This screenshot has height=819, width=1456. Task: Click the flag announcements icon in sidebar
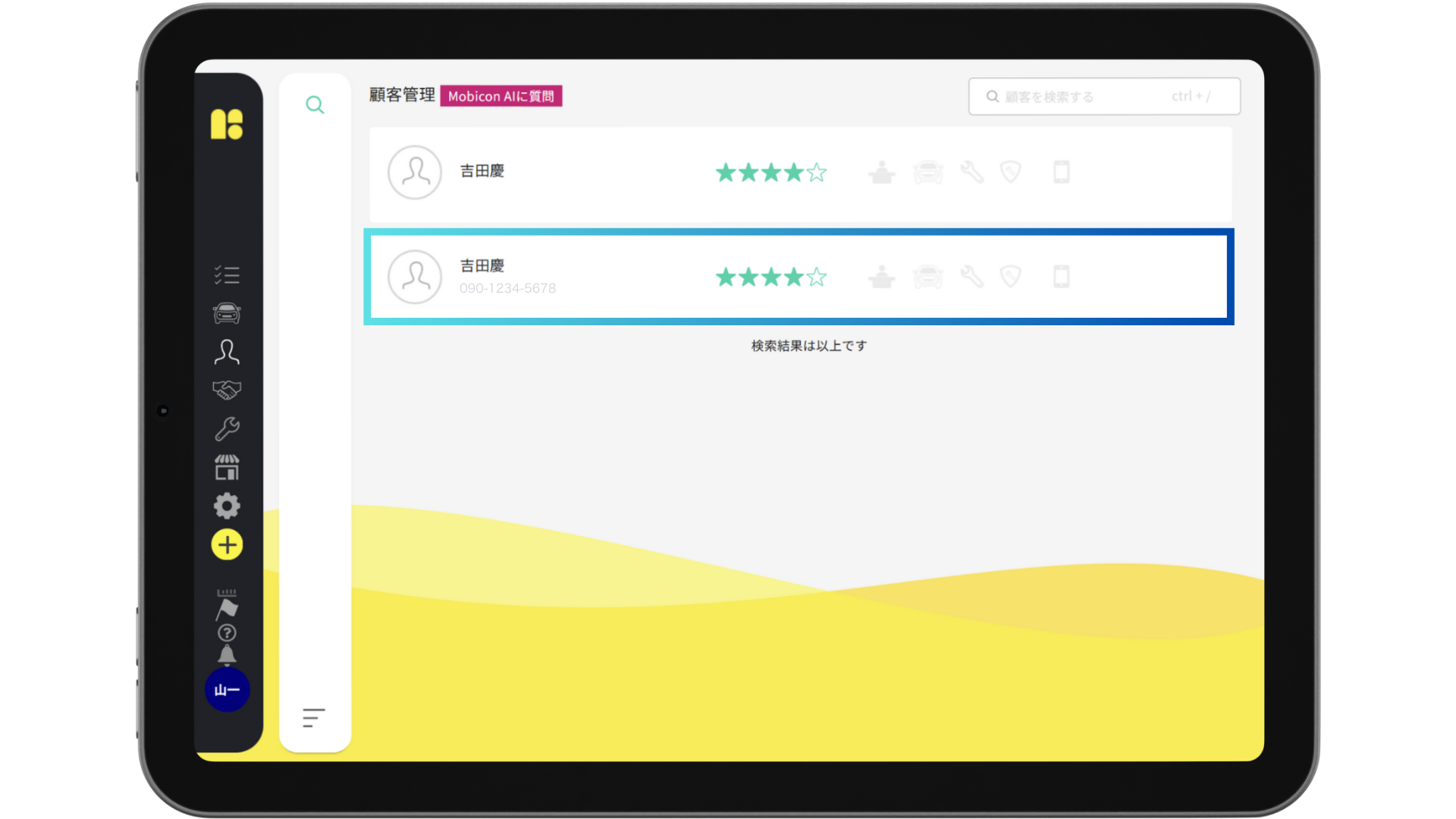tap(227, 606)
